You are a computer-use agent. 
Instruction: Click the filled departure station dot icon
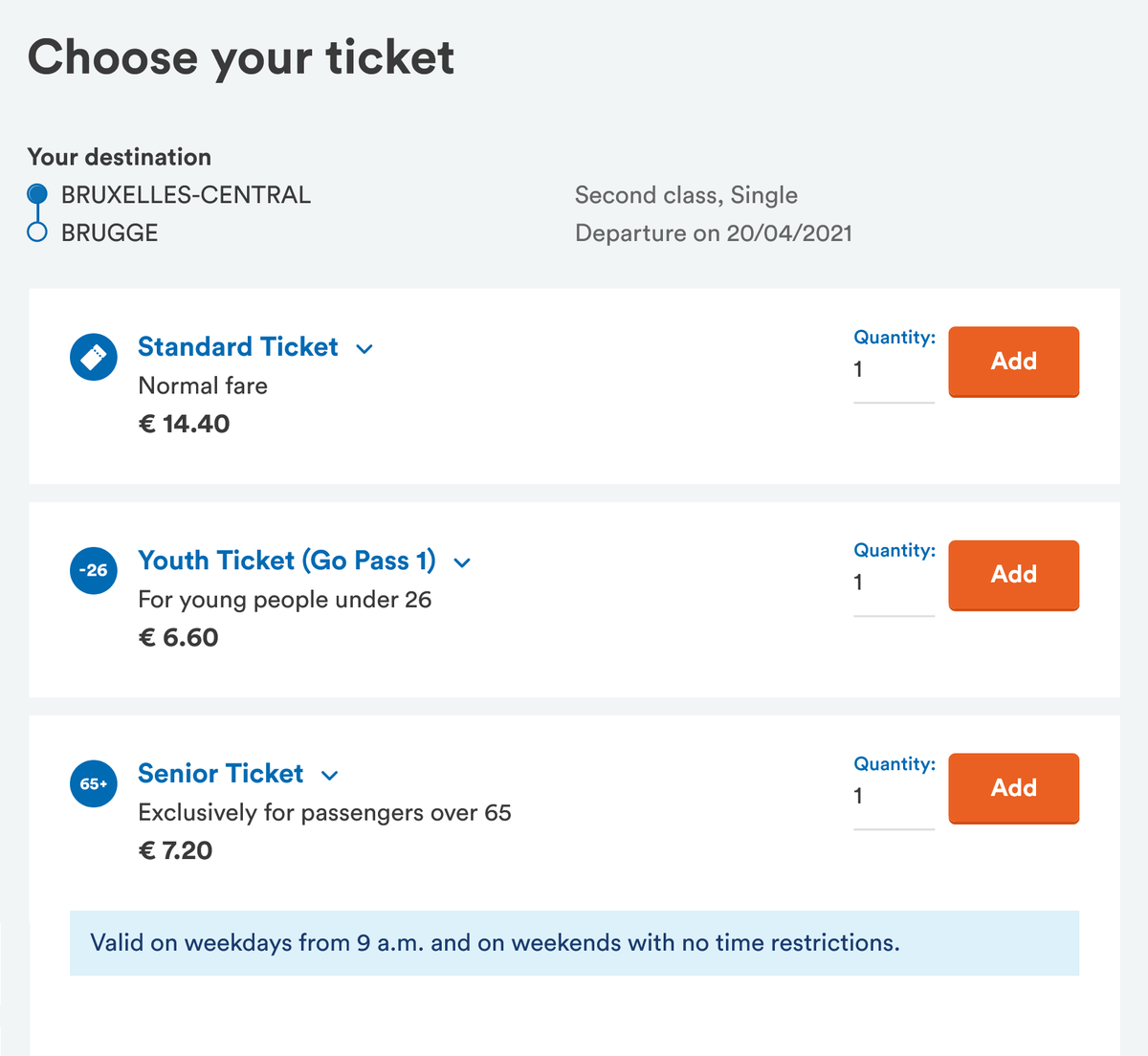(x=37, y=194)
